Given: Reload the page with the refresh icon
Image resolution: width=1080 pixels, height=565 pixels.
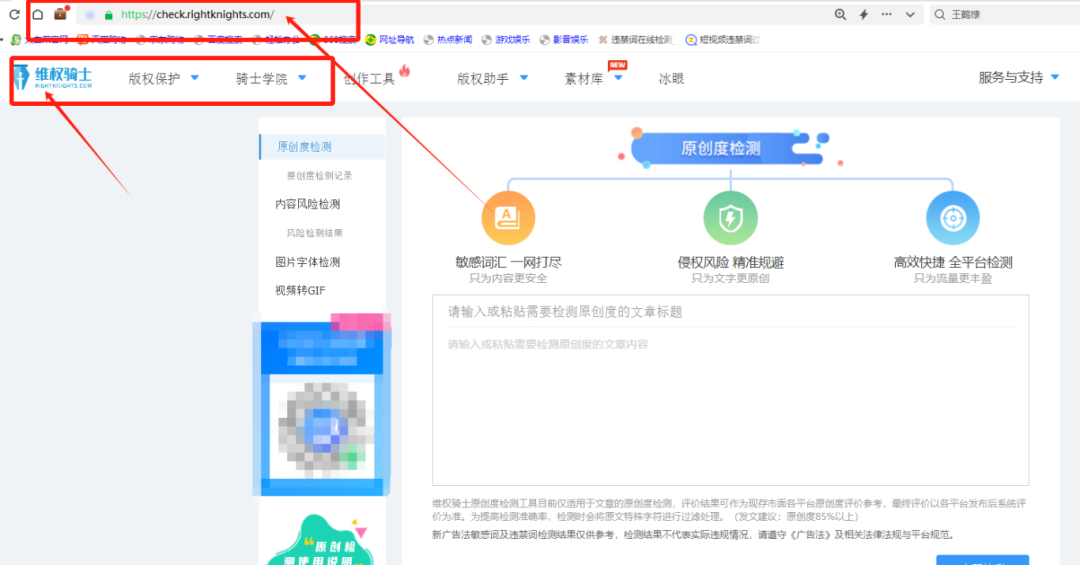Looking at the screenshot, I should tap(14, 14).
